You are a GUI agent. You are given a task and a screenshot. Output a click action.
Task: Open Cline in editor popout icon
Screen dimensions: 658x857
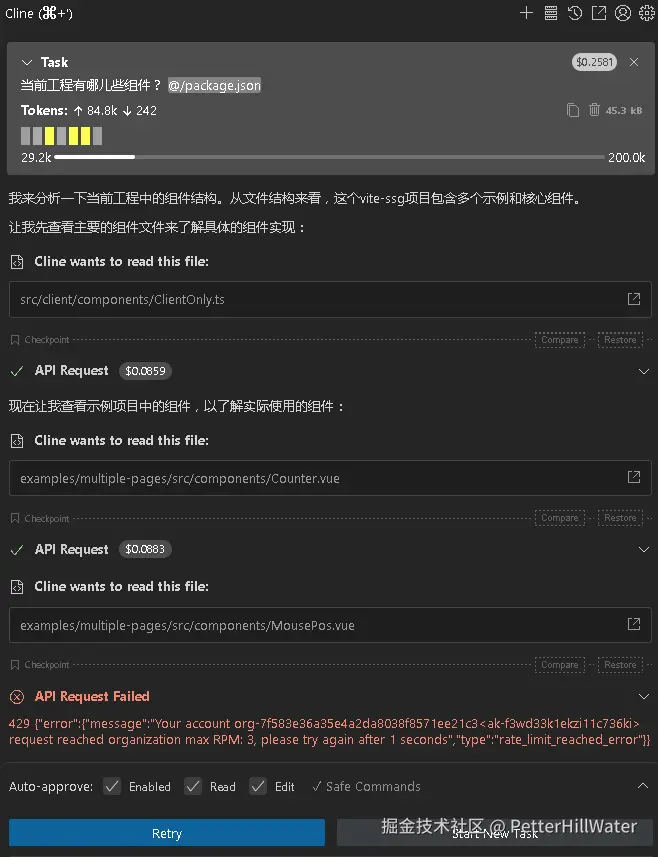tap(599, 13)
